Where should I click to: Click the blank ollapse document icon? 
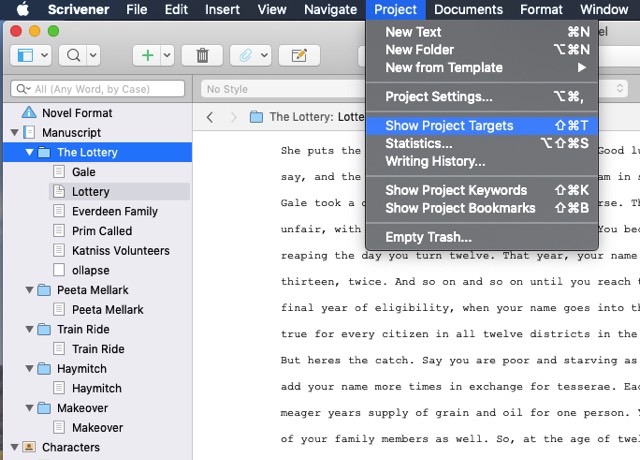[x=59, y=270]
